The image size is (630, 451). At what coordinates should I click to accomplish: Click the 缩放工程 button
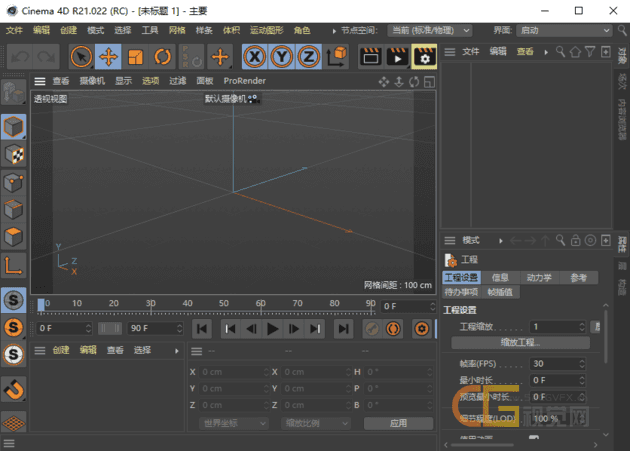(520, 342)
